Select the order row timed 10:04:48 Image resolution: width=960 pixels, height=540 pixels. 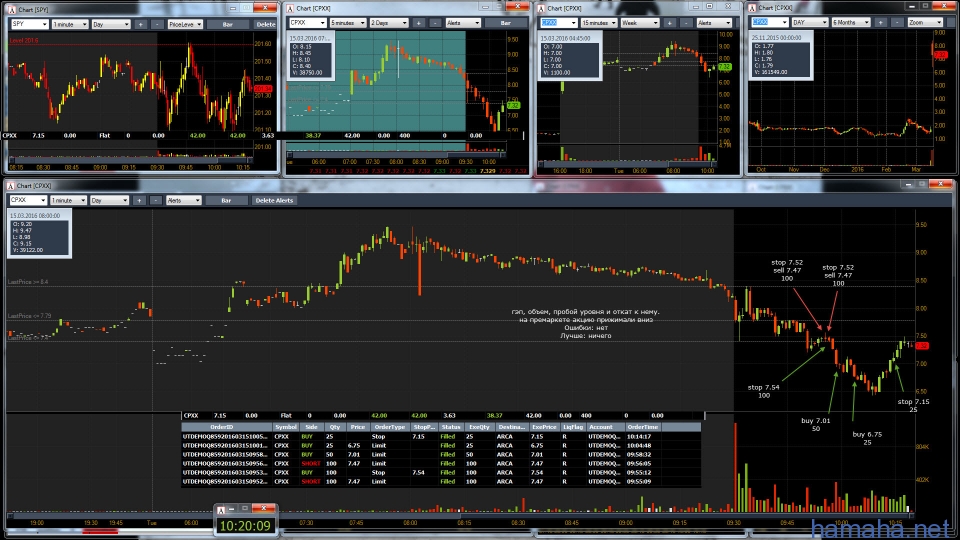tap(441, 445)
